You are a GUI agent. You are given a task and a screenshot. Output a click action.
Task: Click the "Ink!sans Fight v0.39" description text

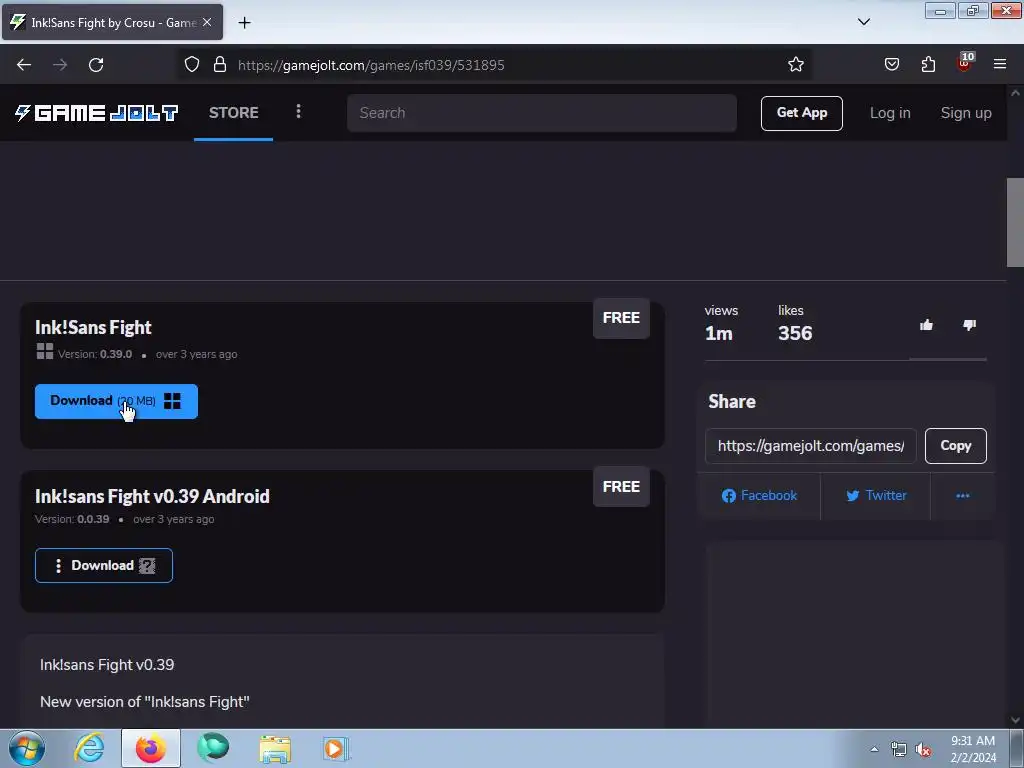107,665
